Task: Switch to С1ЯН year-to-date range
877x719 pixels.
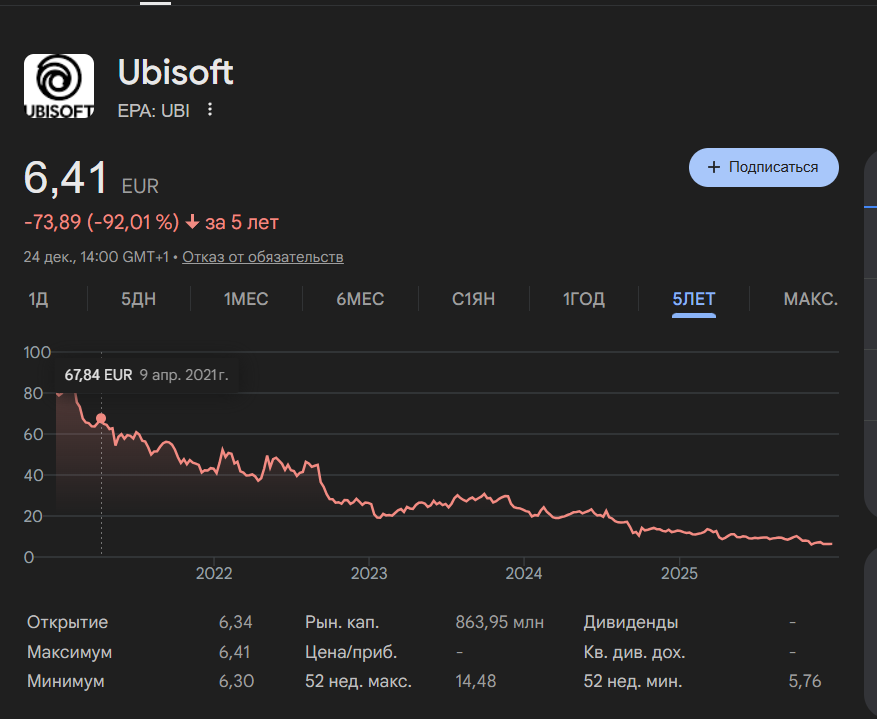Action: point(474,299)
